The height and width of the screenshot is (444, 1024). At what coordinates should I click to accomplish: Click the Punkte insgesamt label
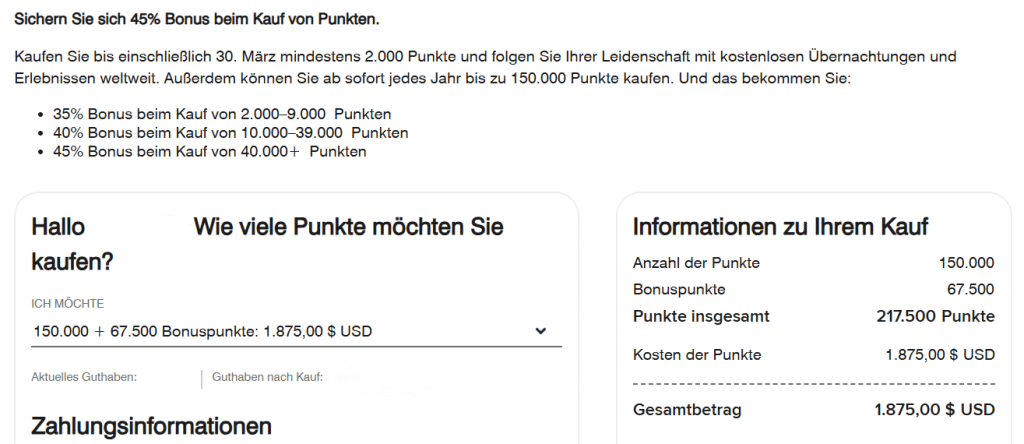[701, 317]
